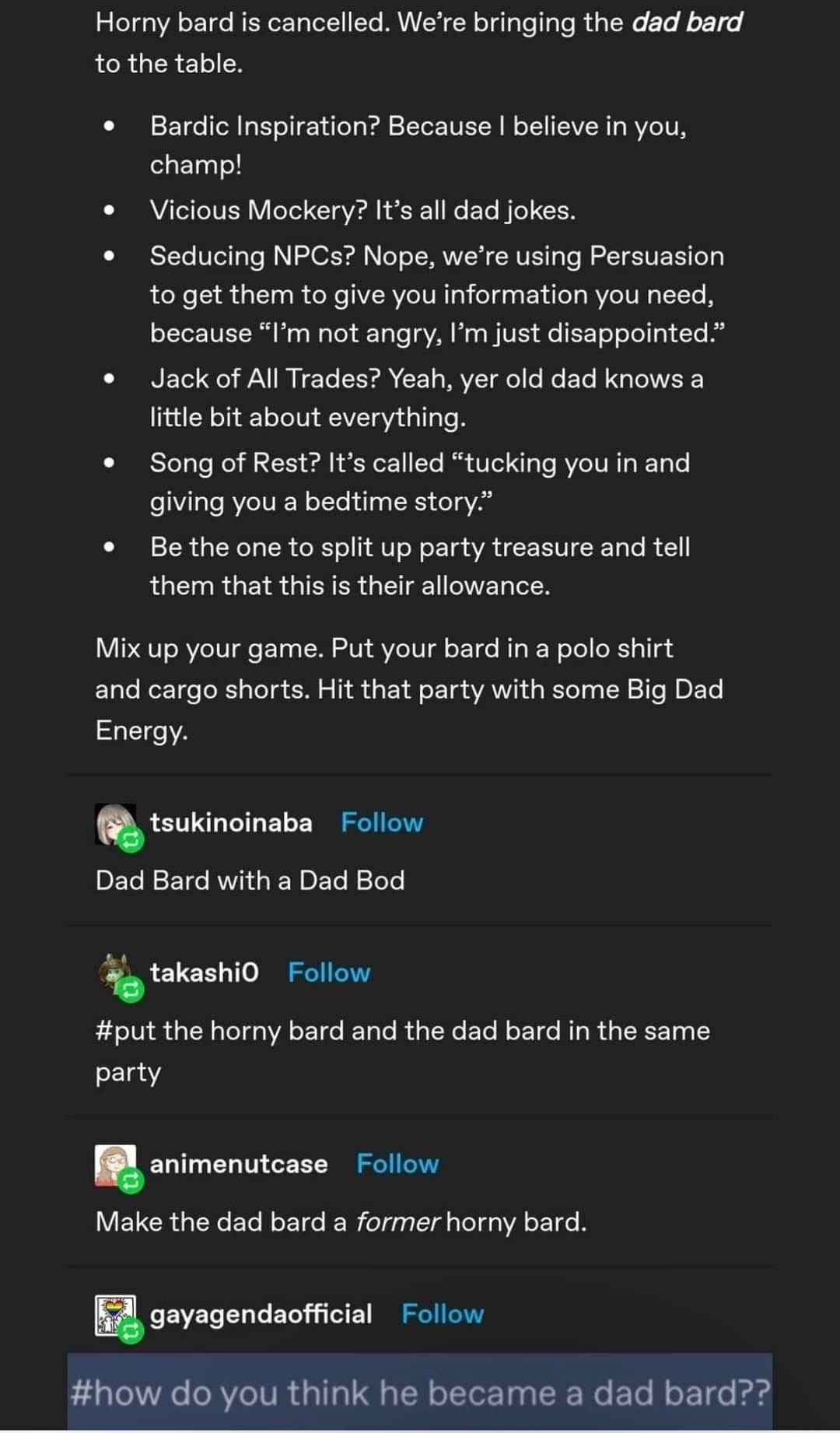
Task: Follow gayagendaofficial
Action: 443,1314
